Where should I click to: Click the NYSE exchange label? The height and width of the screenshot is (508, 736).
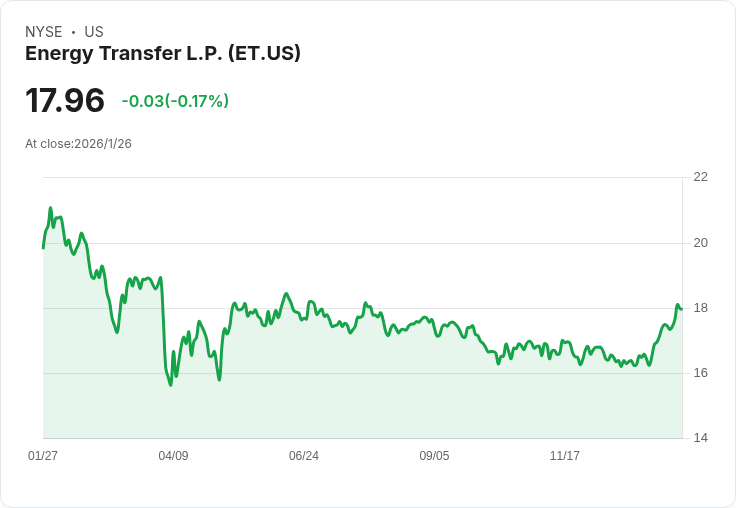point(44,32)
